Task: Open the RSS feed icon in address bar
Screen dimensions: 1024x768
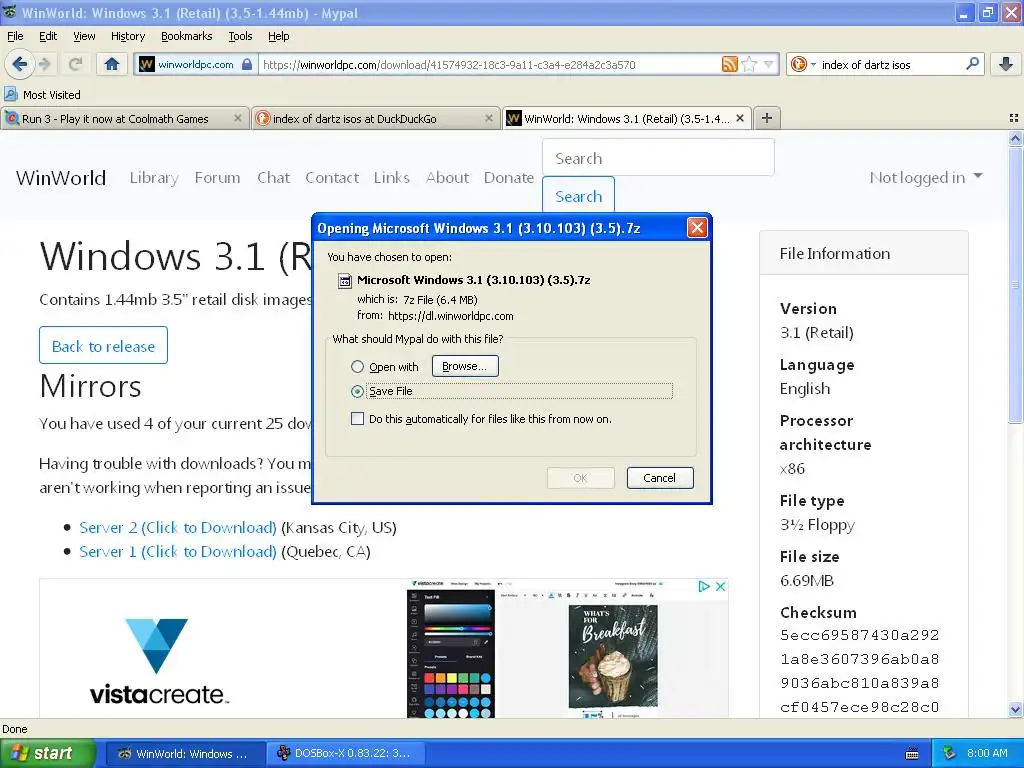Action: [x=729, y=64]
